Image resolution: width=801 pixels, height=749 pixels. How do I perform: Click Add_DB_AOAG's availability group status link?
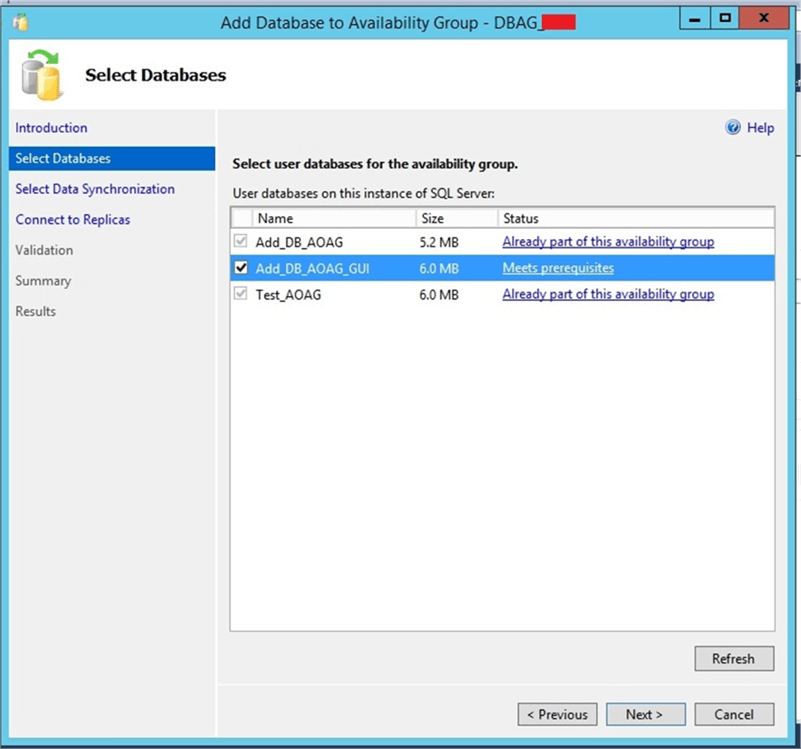(608, 242)
